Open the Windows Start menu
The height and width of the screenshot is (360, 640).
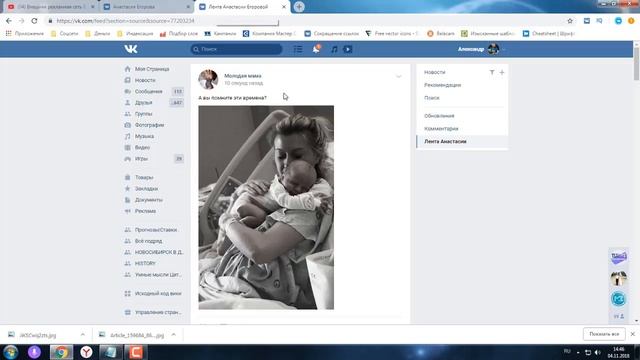[11, 352]
